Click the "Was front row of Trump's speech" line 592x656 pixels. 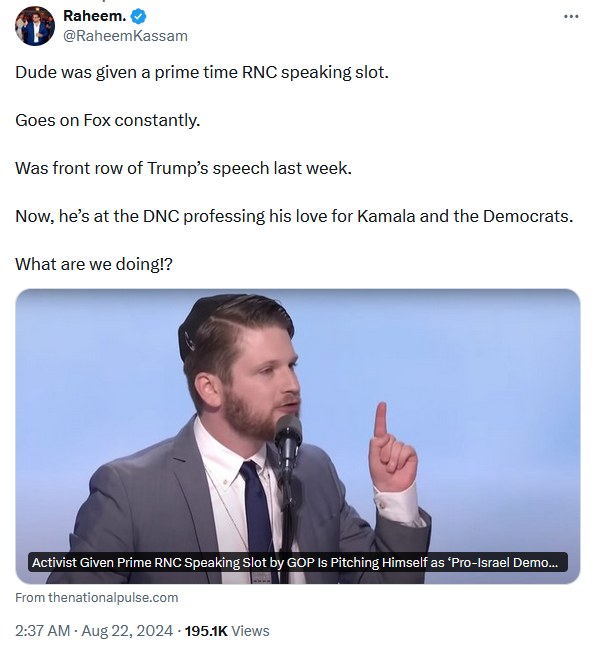(183, 168)
